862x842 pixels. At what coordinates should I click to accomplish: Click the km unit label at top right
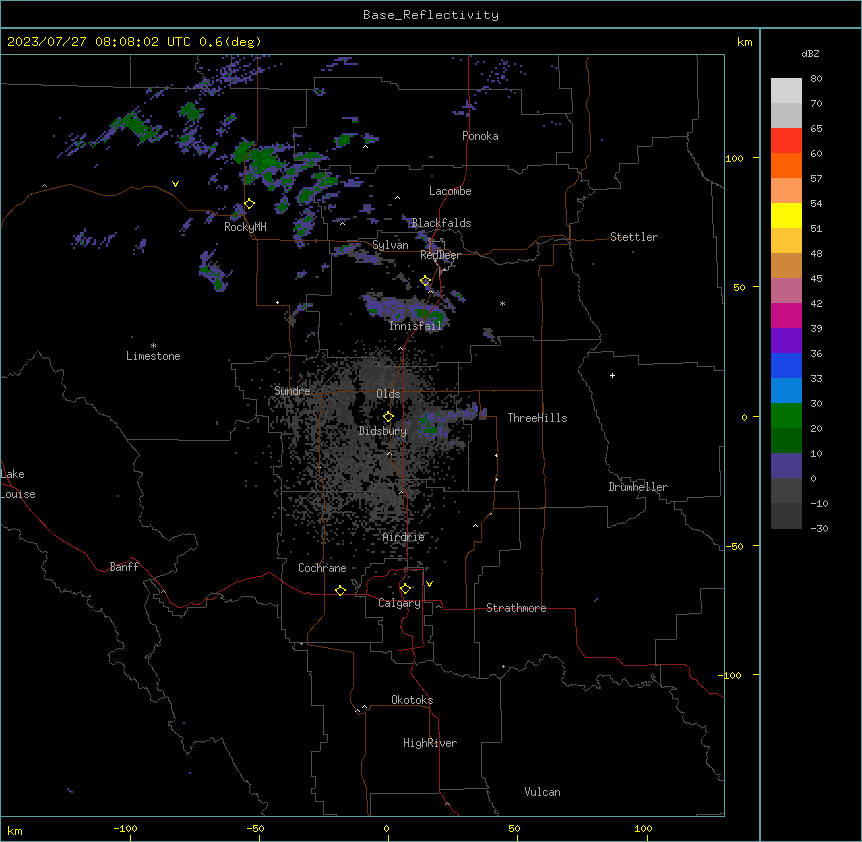[x=744, y=42]
